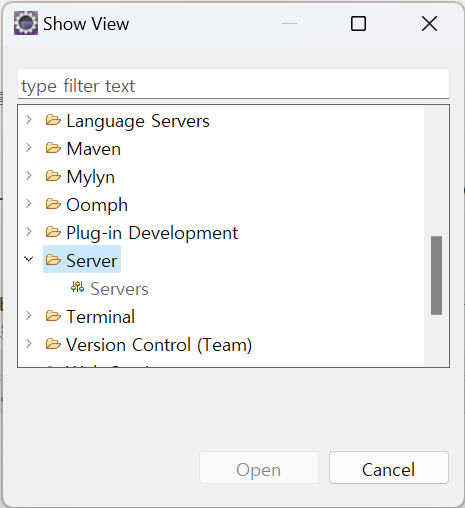Expand the Mylyn category

(x=29, y=176)
